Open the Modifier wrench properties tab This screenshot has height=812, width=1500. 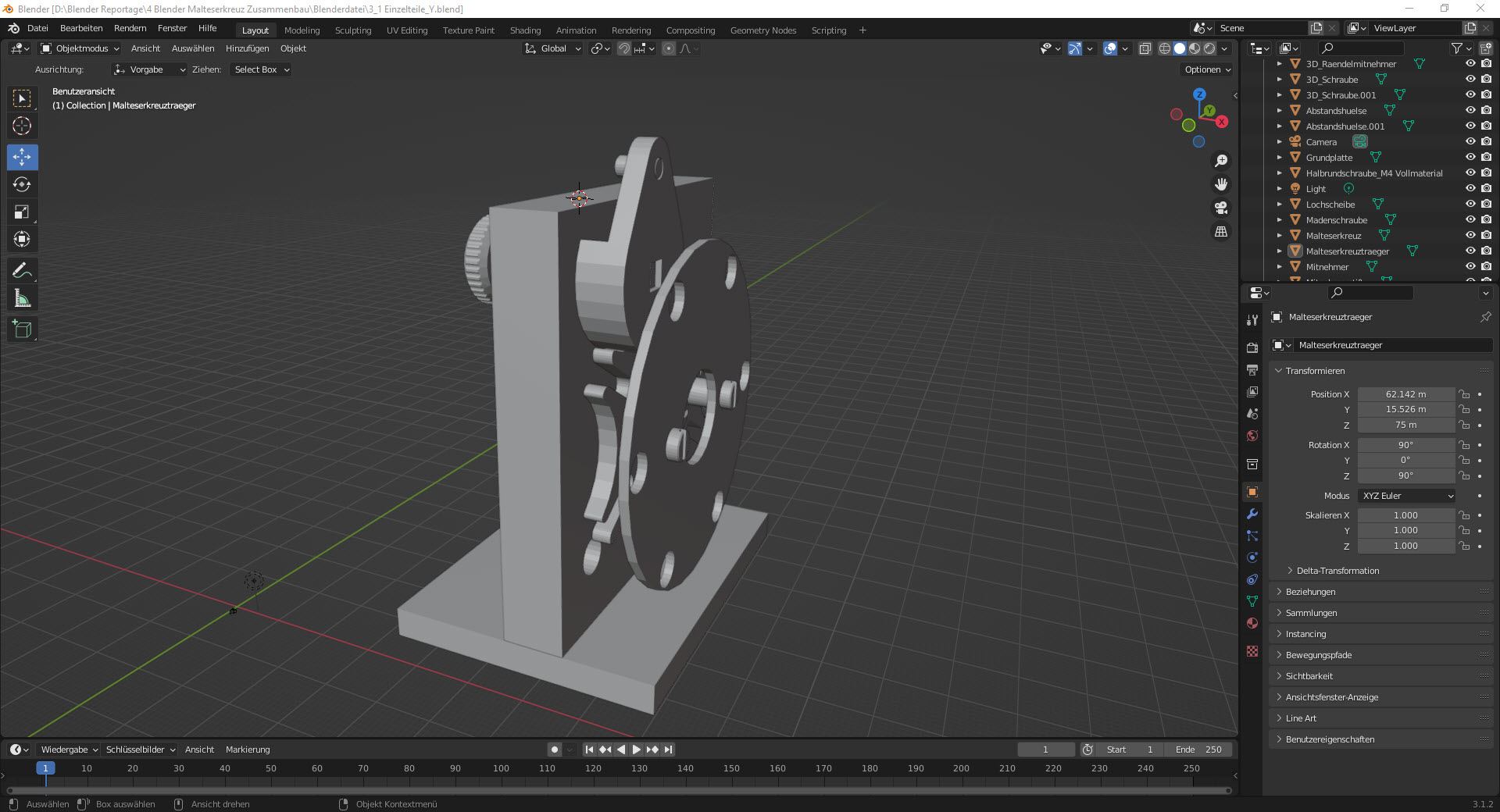1252,514
